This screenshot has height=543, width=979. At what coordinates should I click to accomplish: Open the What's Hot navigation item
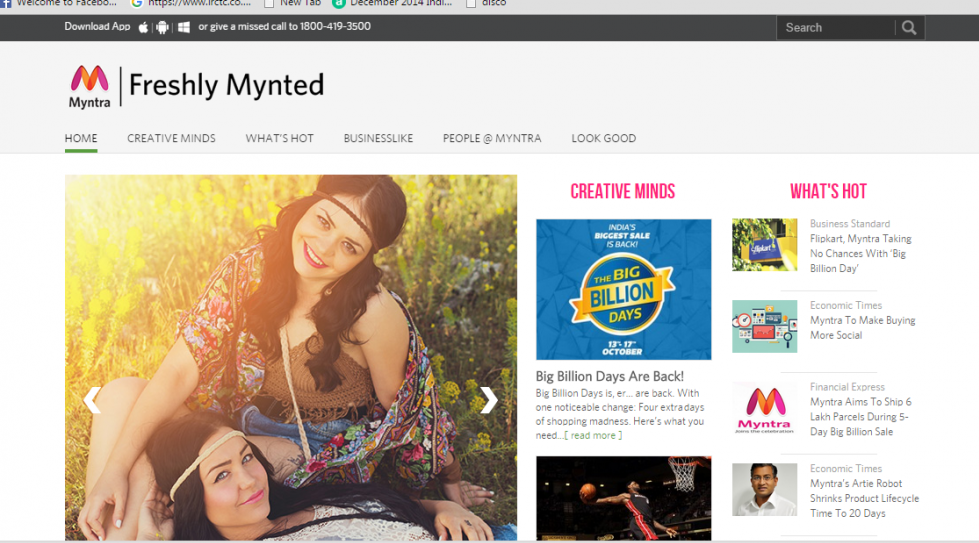(279, 138)
